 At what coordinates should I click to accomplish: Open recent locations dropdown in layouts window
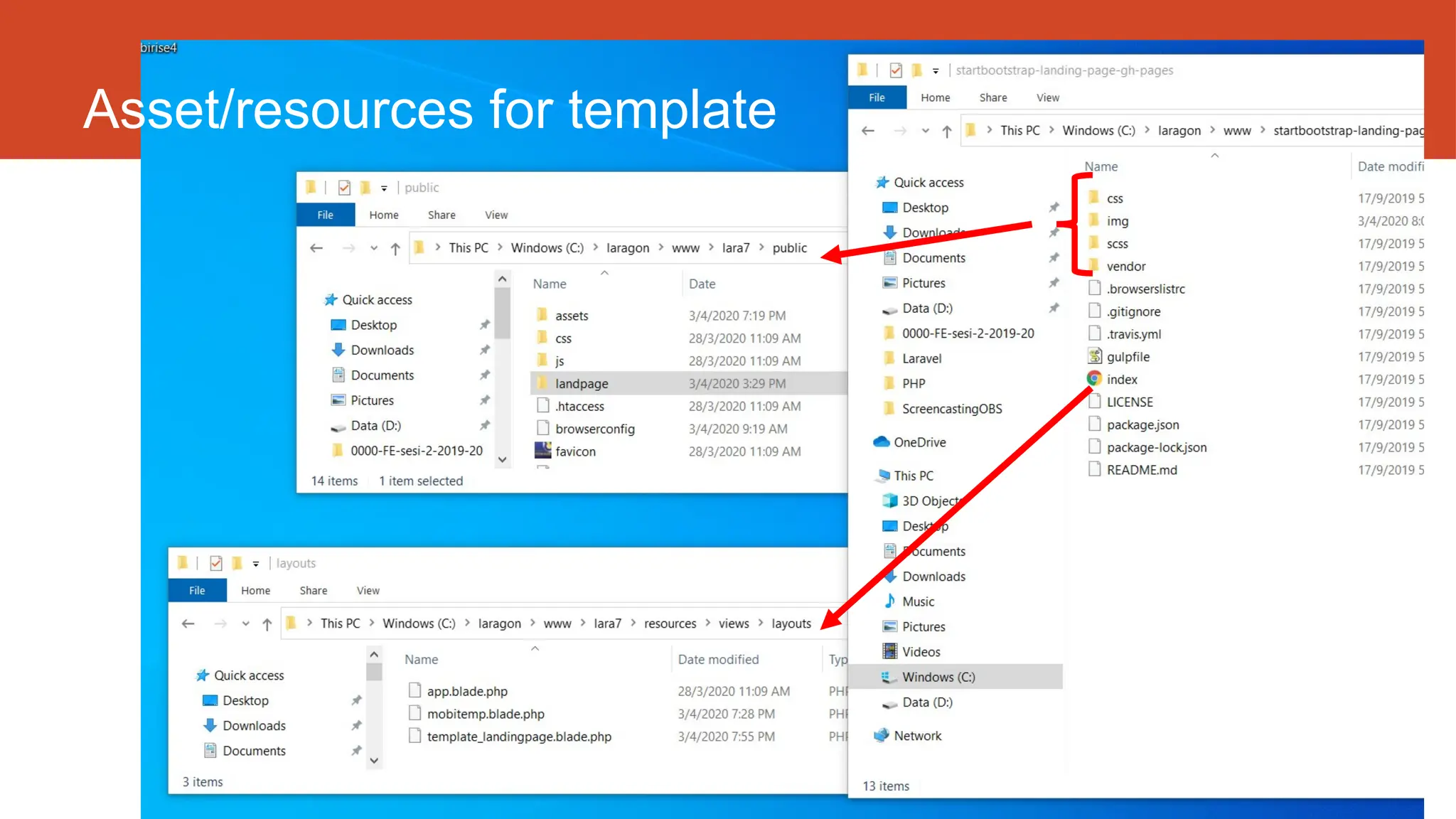point(245,624)
